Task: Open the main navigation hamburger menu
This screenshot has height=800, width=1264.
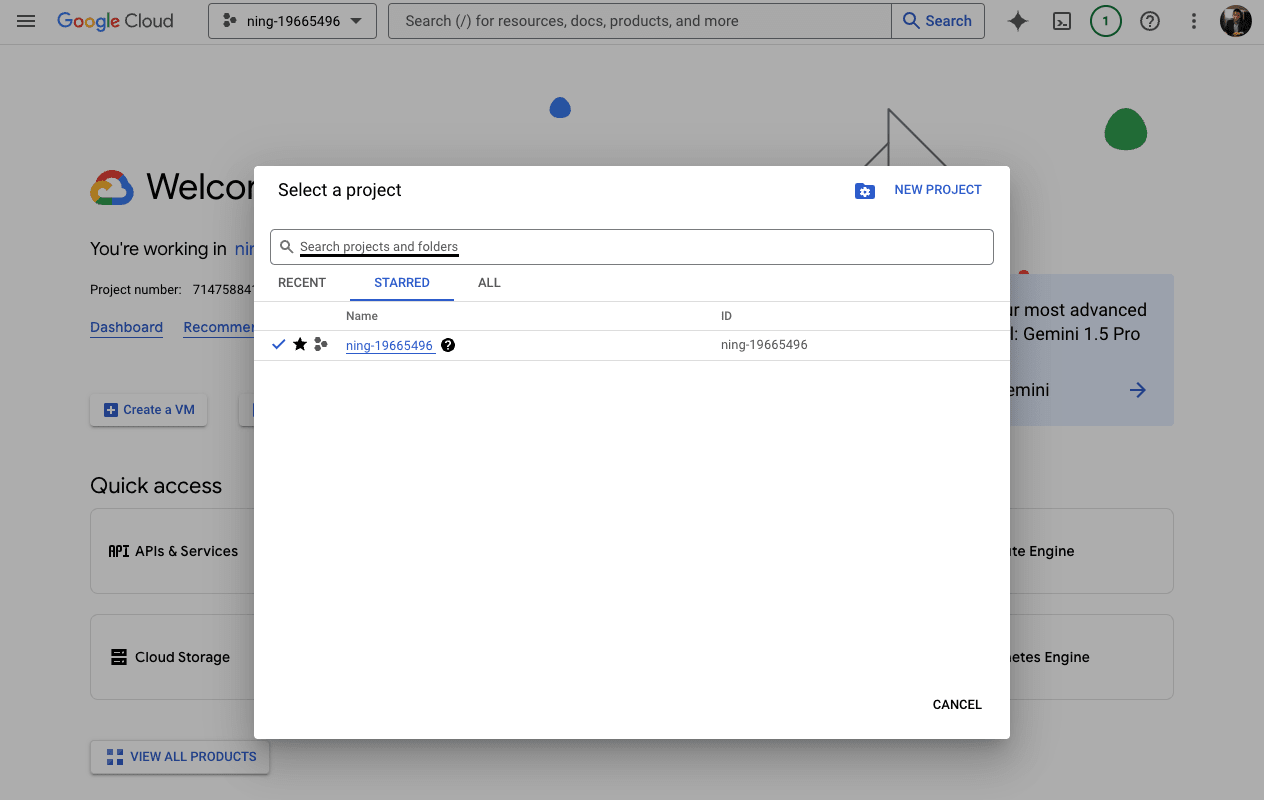Action: (x=26, y=21)
